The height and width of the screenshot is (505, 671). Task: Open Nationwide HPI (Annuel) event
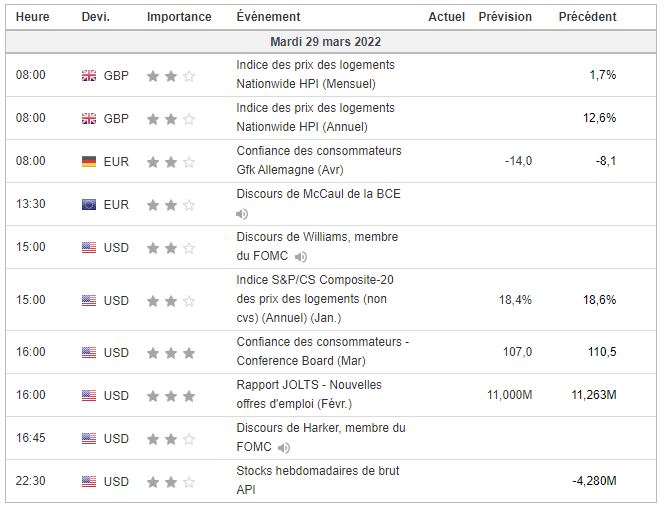pyautogui.click(x=315, y=118)
